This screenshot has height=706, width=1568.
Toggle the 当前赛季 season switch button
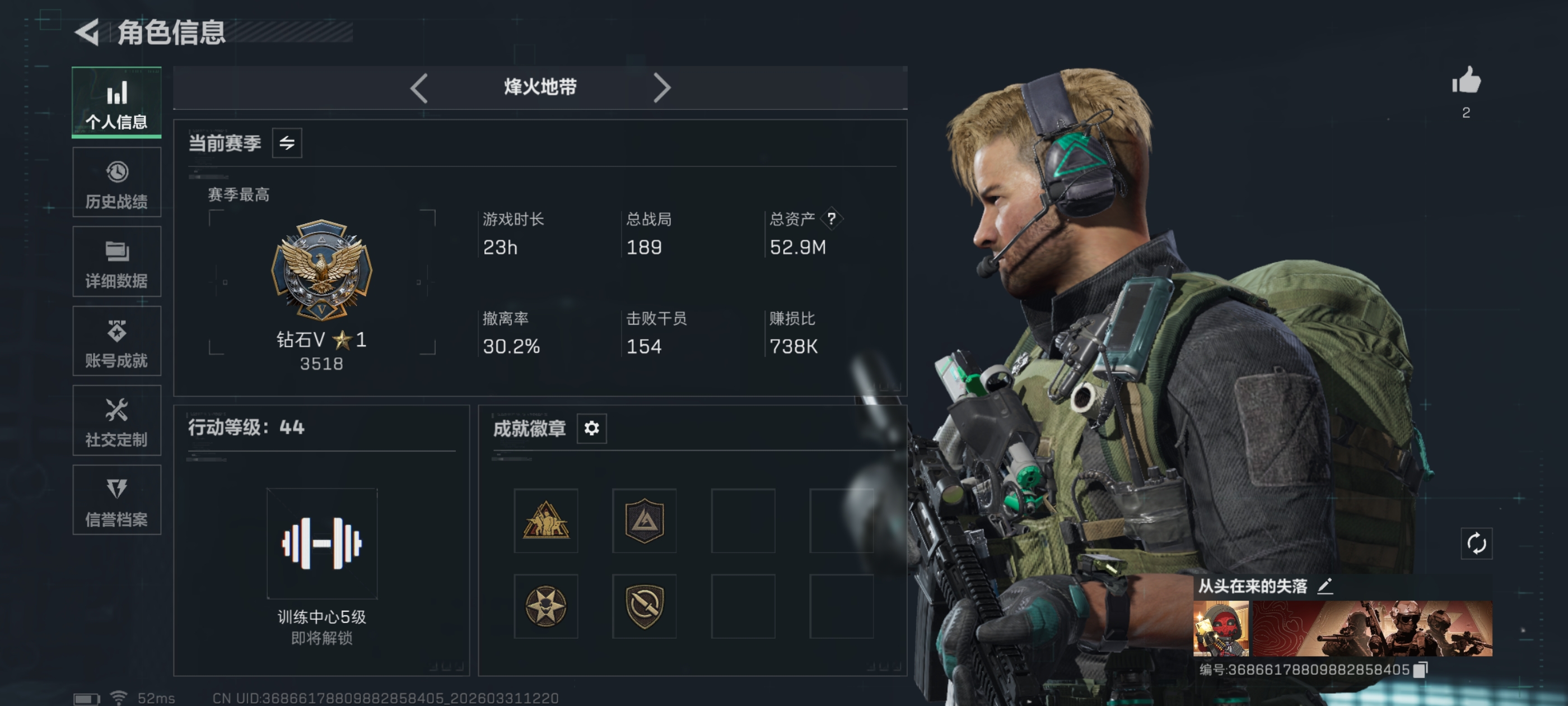click(287, 143)
